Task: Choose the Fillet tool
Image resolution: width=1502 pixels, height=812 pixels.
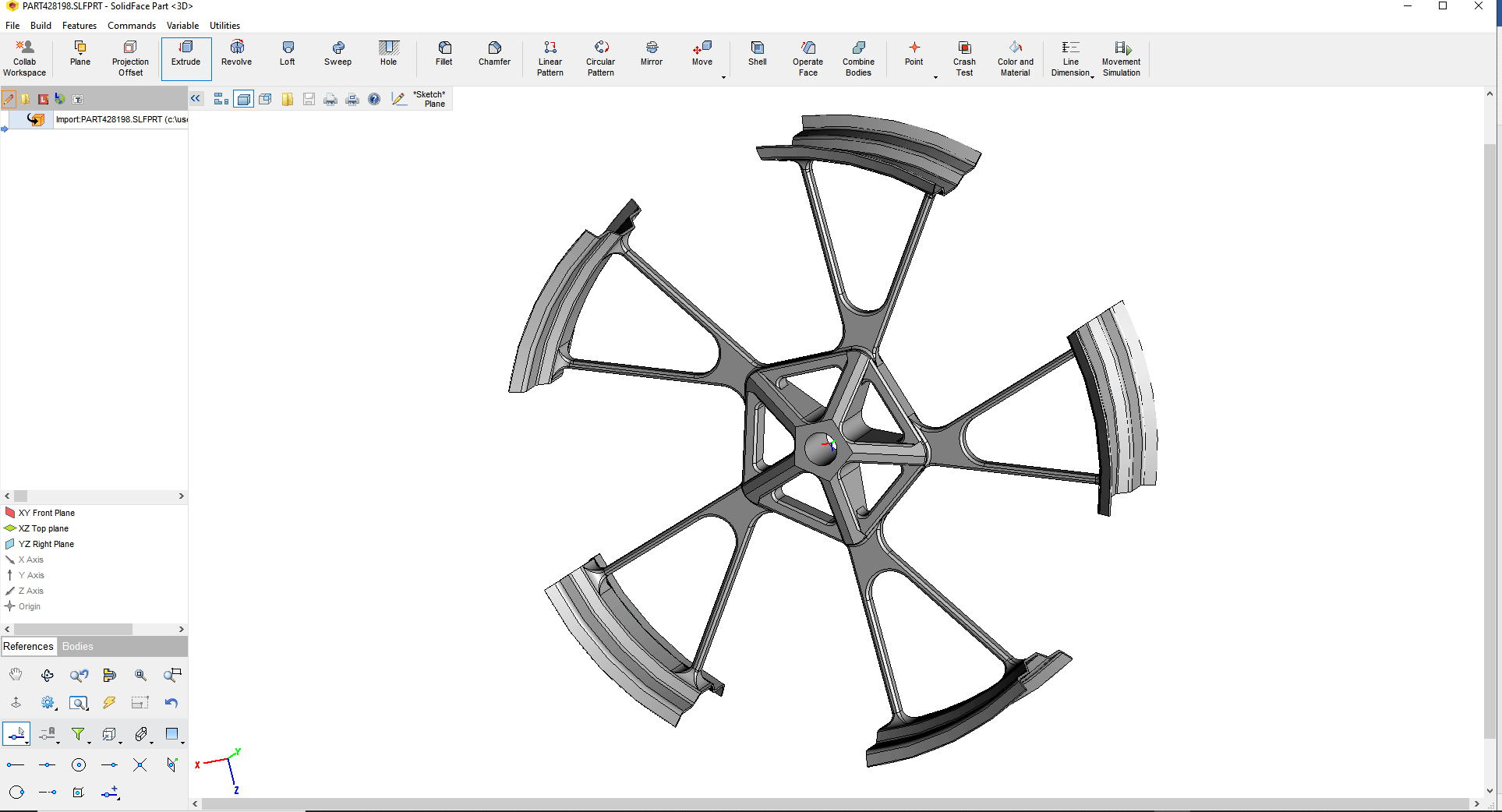Action: [x=444, y=58]
